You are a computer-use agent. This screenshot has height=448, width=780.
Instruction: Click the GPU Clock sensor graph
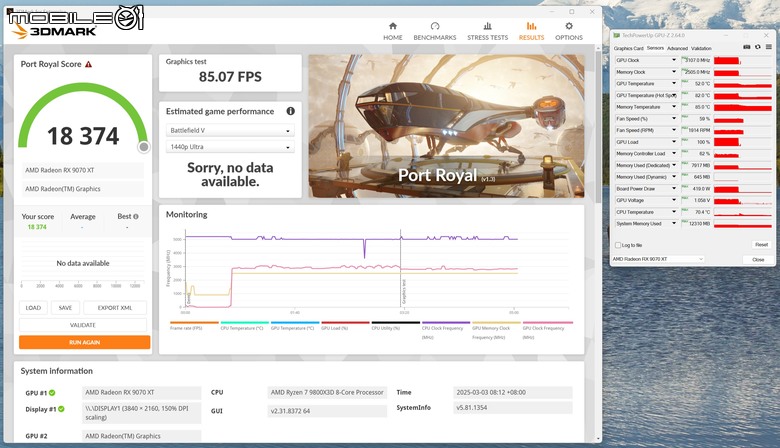click(x=743, y=60)
